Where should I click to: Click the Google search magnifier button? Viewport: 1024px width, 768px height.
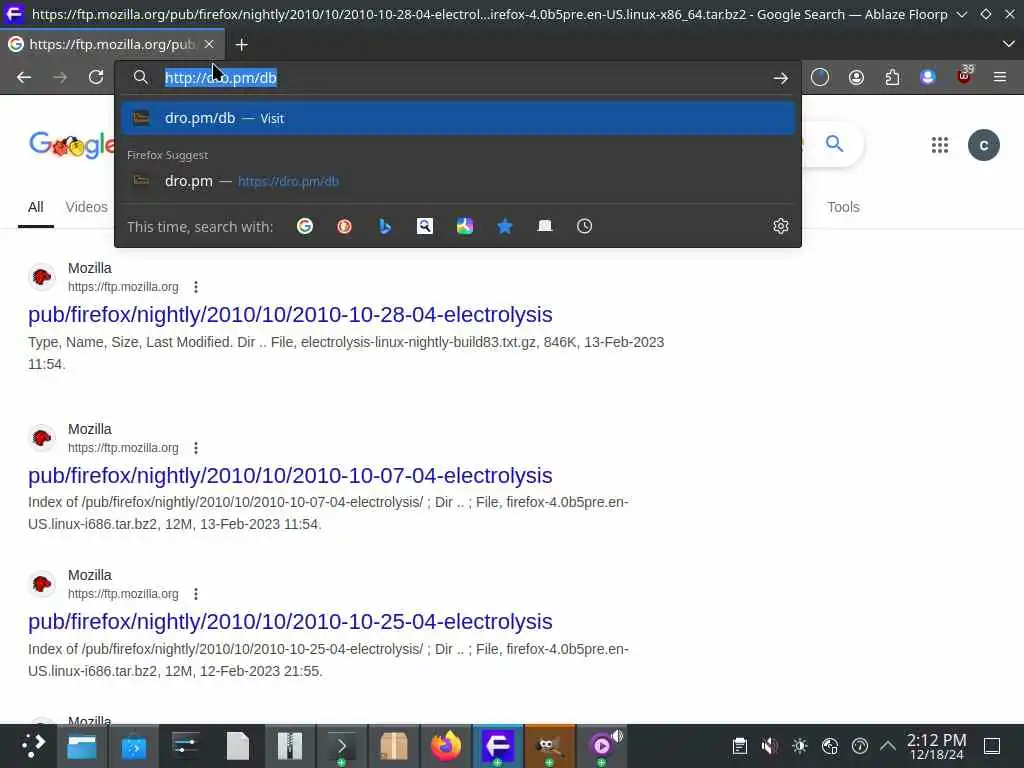(x=834, y=144)
